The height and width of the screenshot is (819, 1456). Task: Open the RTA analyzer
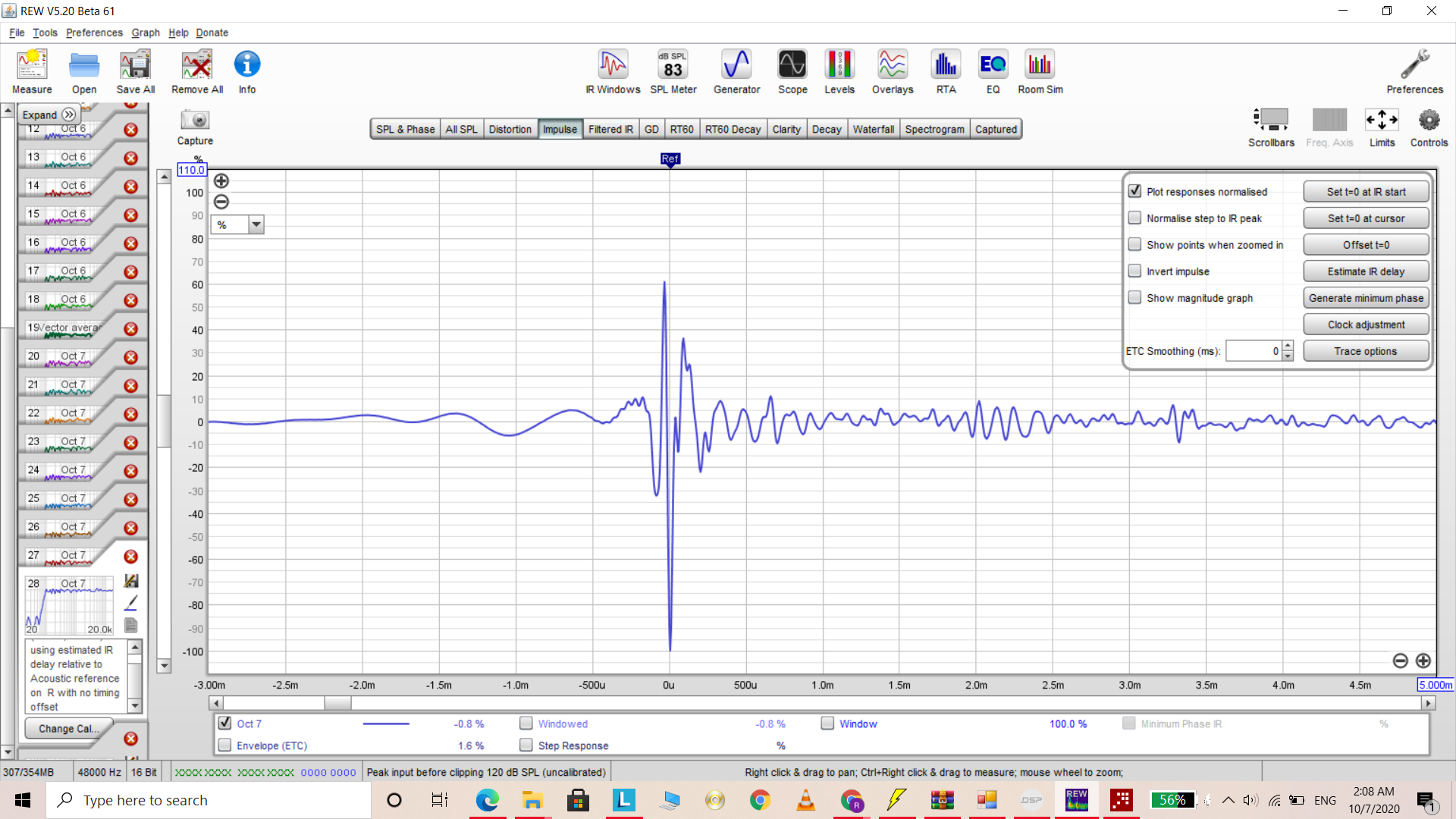946,72
